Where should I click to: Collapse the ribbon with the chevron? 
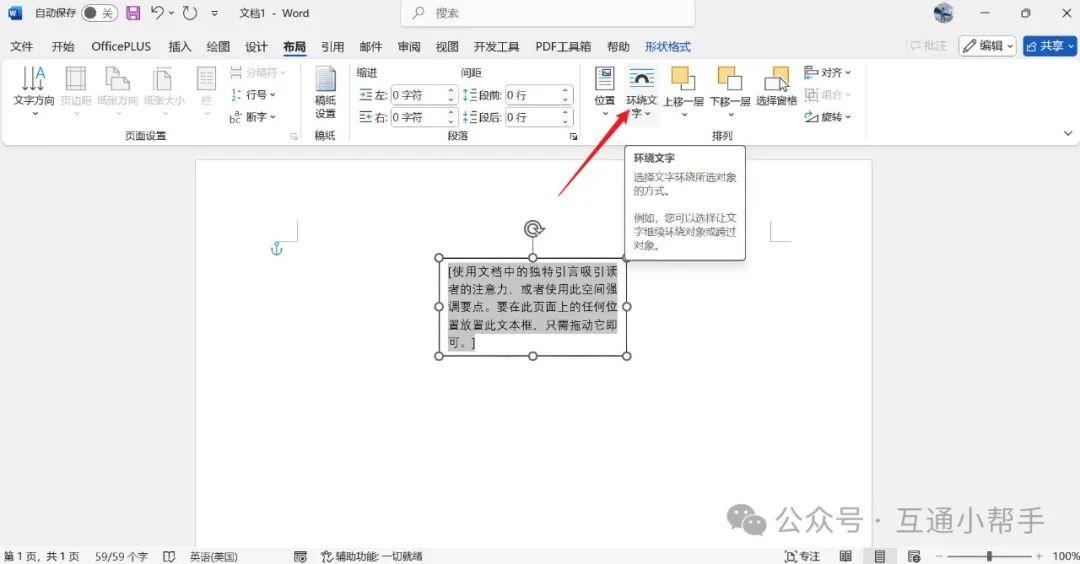[1068, 134]
